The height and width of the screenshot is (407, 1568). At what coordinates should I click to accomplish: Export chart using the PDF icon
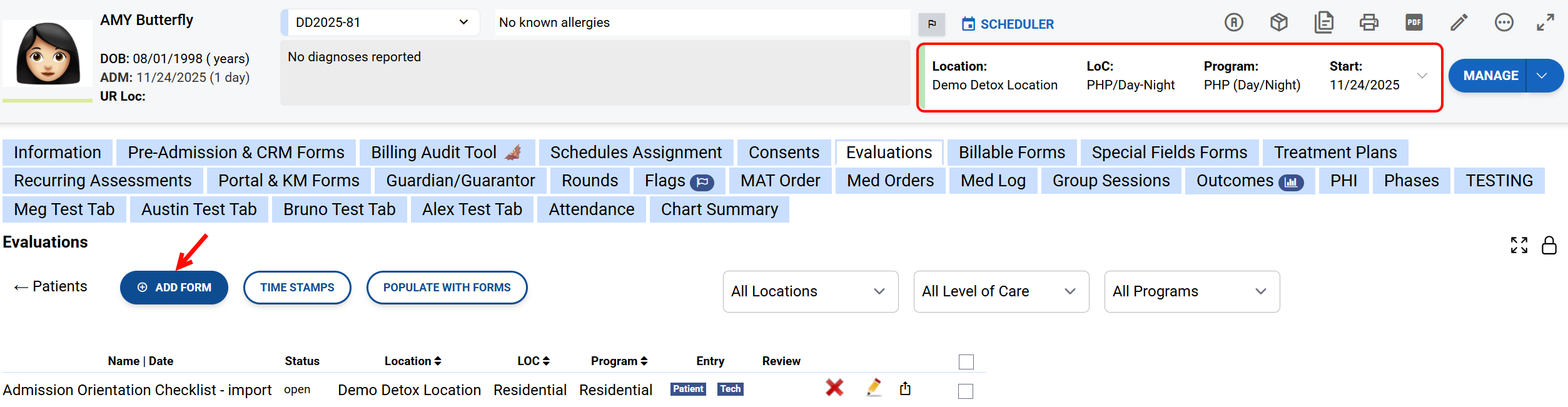coord(1414,23)
